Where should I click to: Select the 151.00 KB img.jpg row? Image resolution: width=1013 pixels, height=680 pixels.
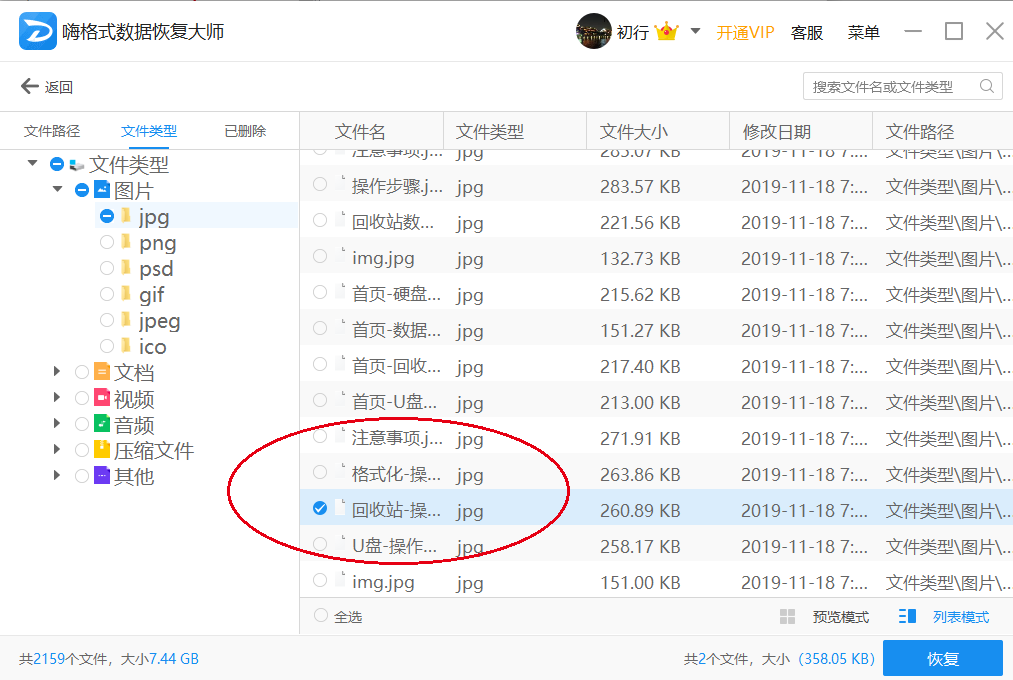[x=656, y=581]
